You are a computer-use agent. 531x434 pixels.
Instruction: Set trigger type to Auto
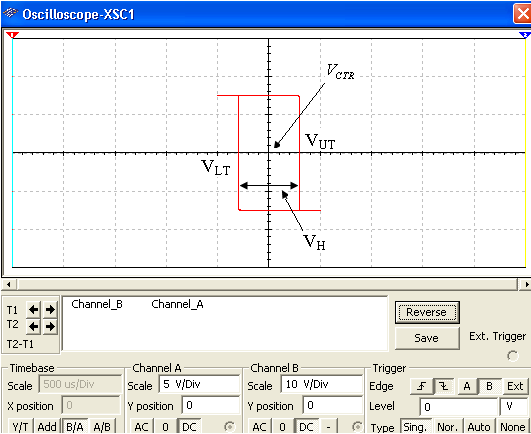(x=479, y=427)
